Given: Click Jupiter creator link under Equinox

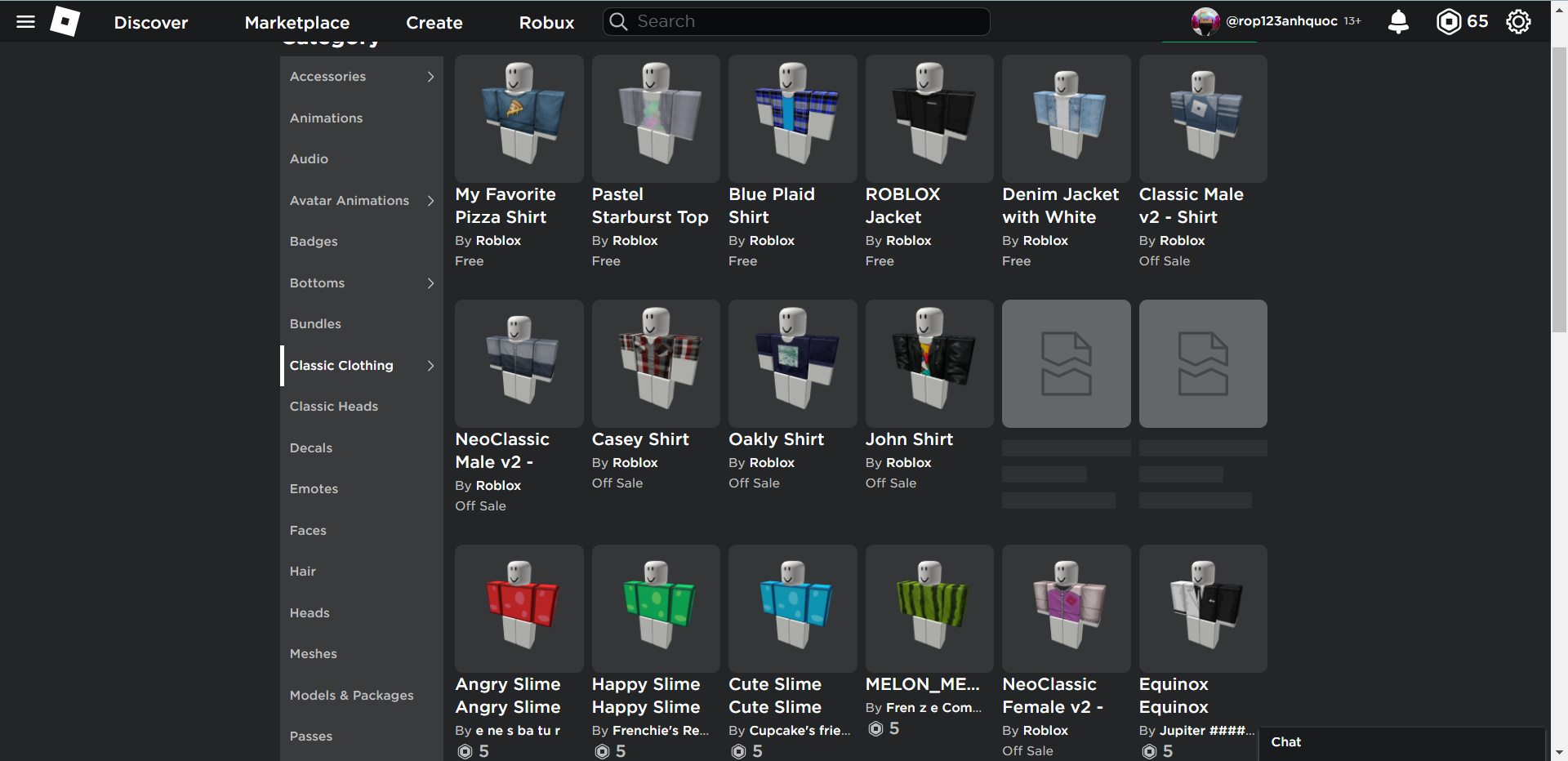Looking at the screenshot, I should coord(1207,731).
